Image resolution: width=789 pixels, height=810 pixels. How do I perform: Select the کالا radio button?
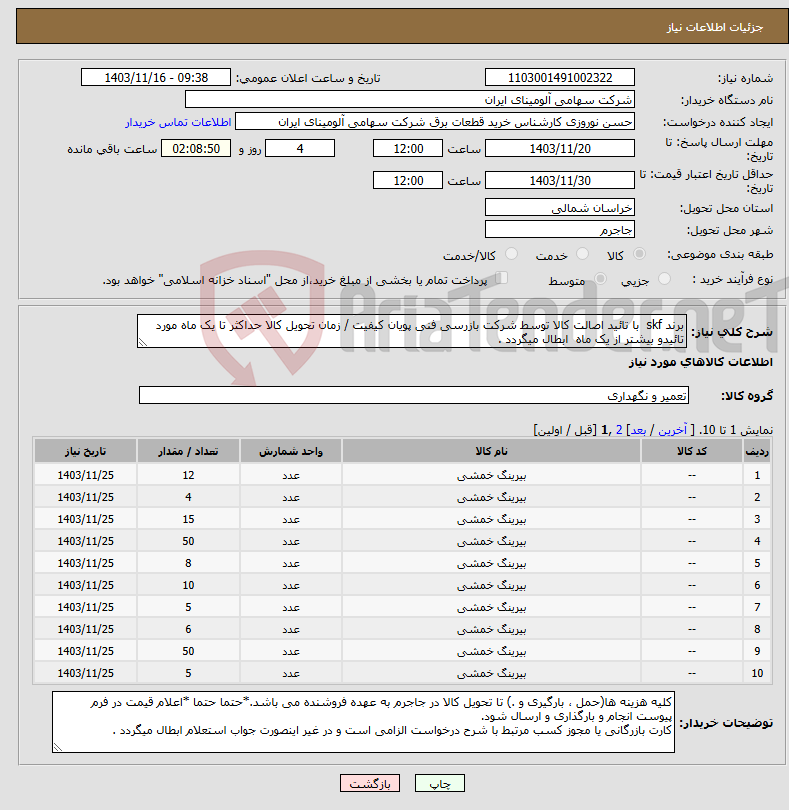pos(639,254)
